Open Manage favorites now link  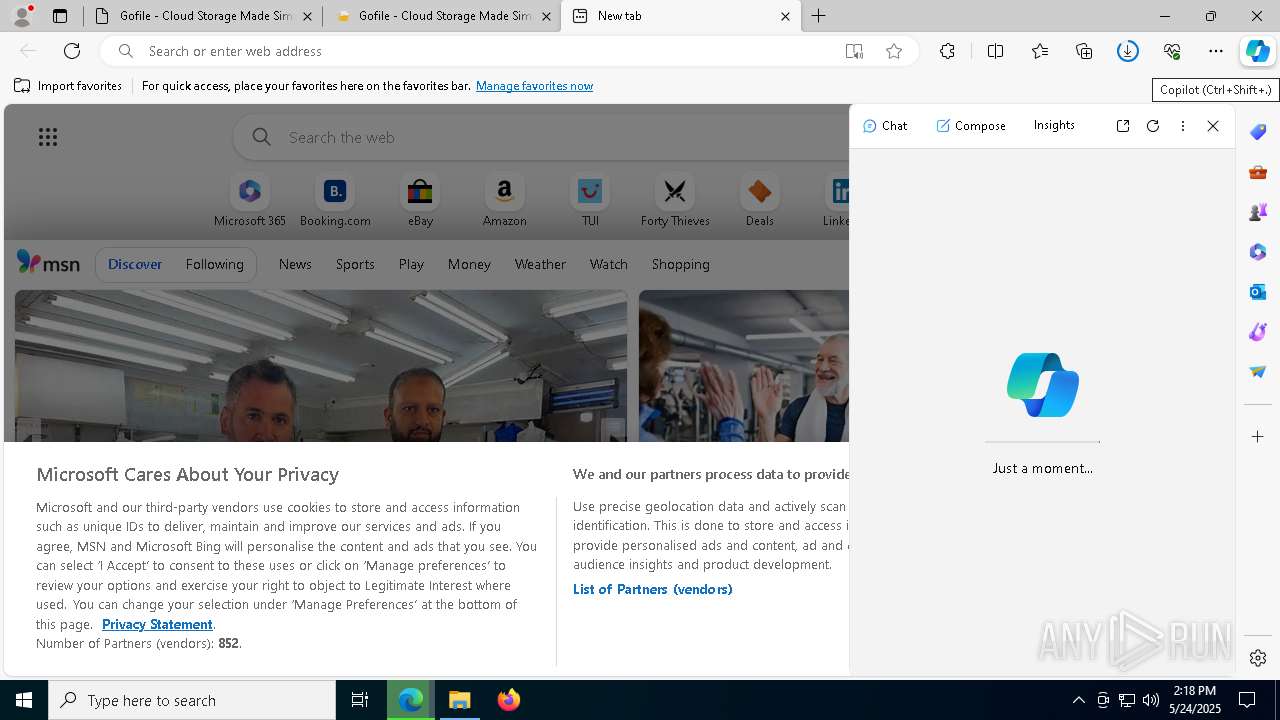click(534, 86)
